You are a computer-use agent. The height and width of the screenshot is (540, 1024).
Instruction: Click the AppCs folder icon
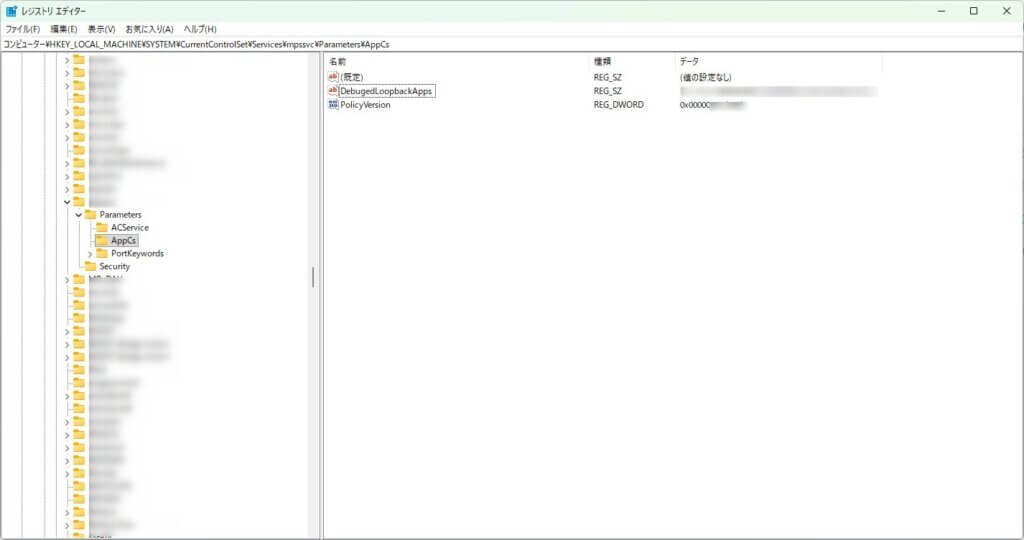pyautogui.click(x=101, y=241)
